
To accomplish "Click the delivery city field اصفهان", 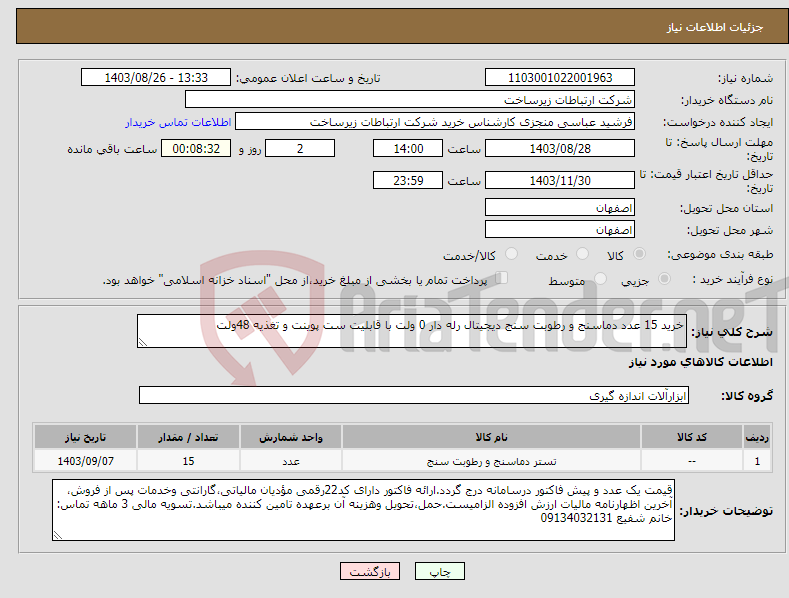I will pyautogui.click(x=560, y=229).
